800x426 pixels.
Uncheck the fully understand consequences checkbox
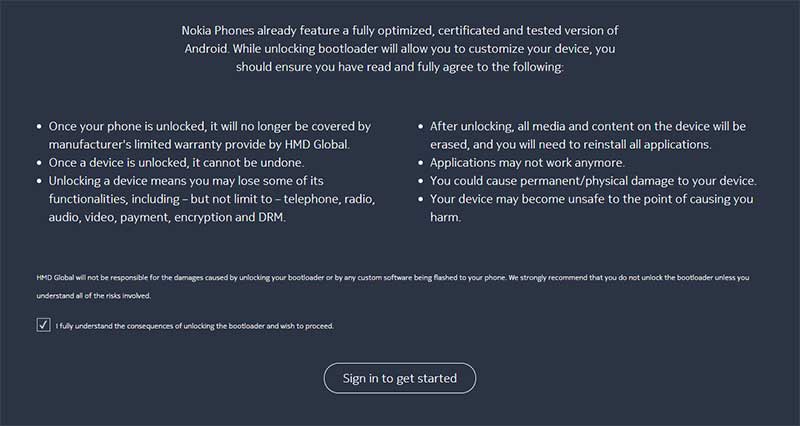point(43,325)
